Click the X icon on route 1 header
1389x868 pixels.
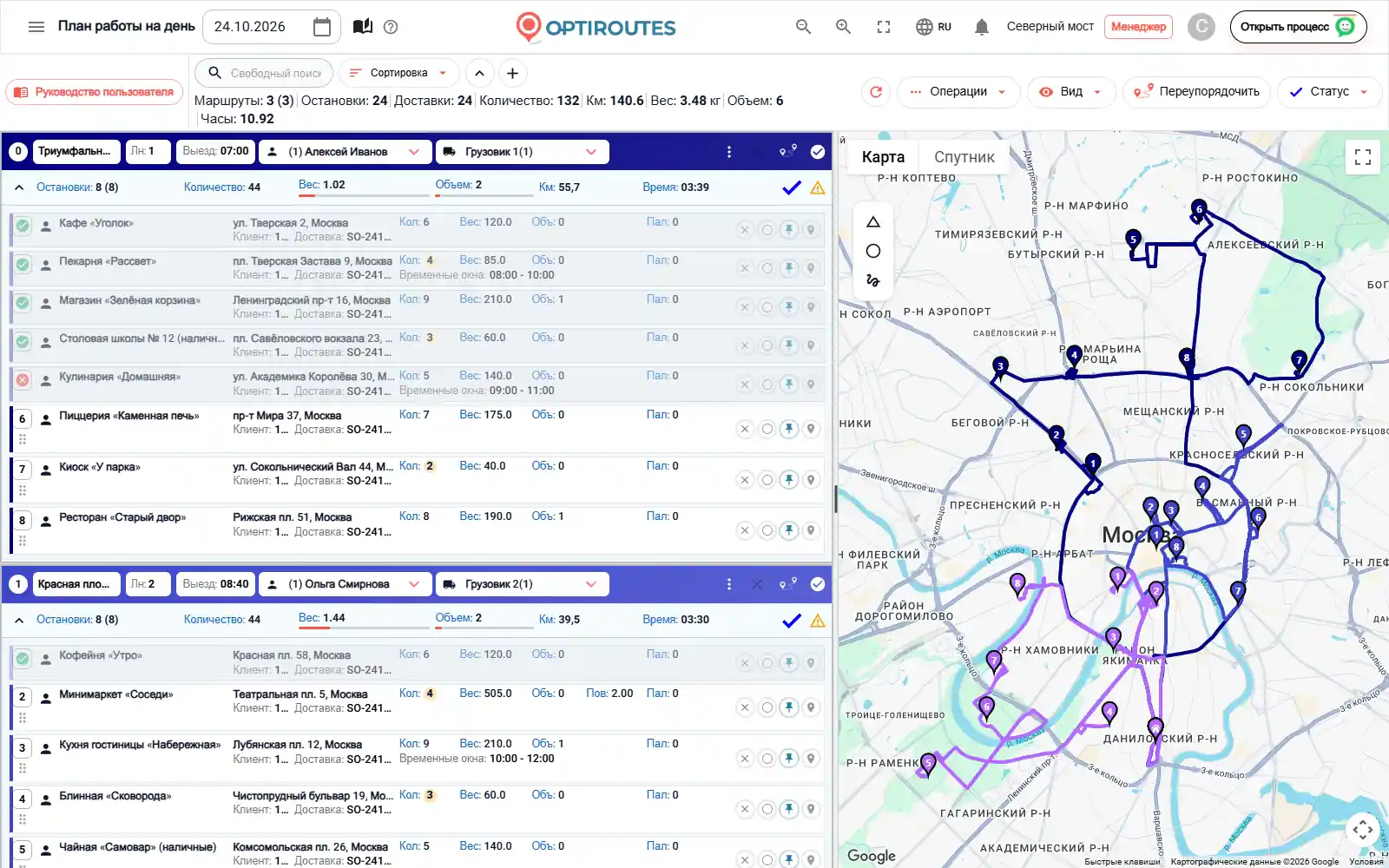tap(757, 584)
